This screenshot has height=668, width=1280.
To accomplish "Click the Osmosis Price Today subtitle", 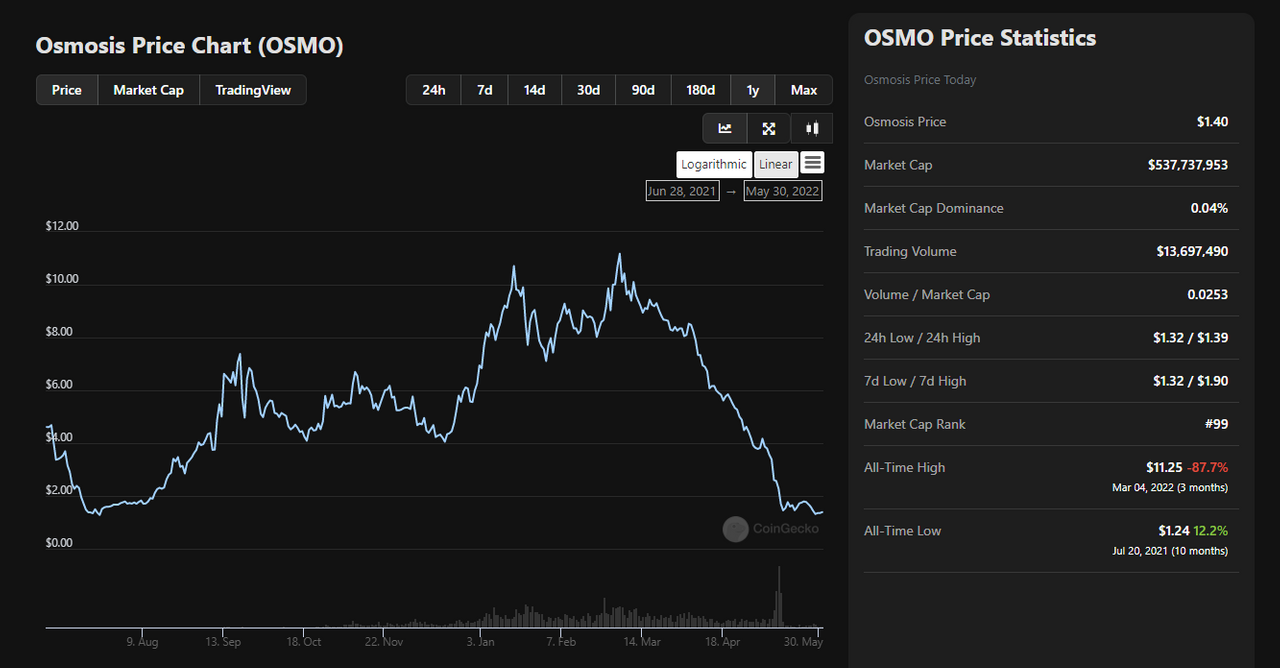I will (920, 80).
